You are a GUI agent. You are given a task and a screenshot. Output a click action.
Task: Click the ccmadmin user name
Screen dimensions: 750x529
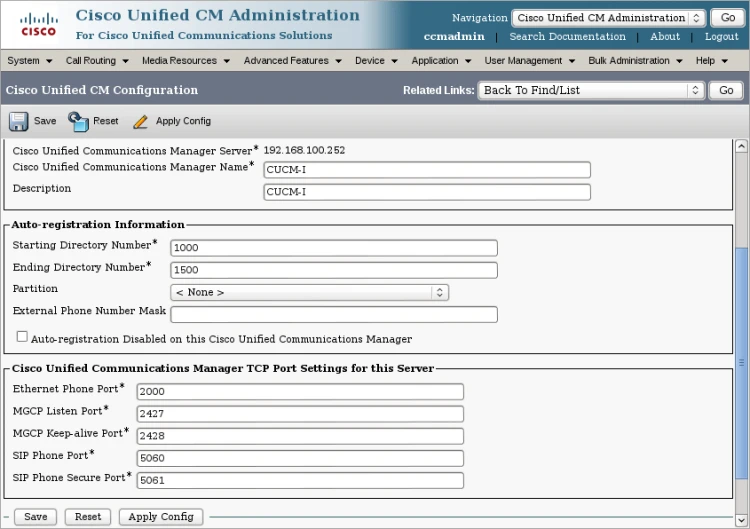pyautogui.click(x=454, y=37)
